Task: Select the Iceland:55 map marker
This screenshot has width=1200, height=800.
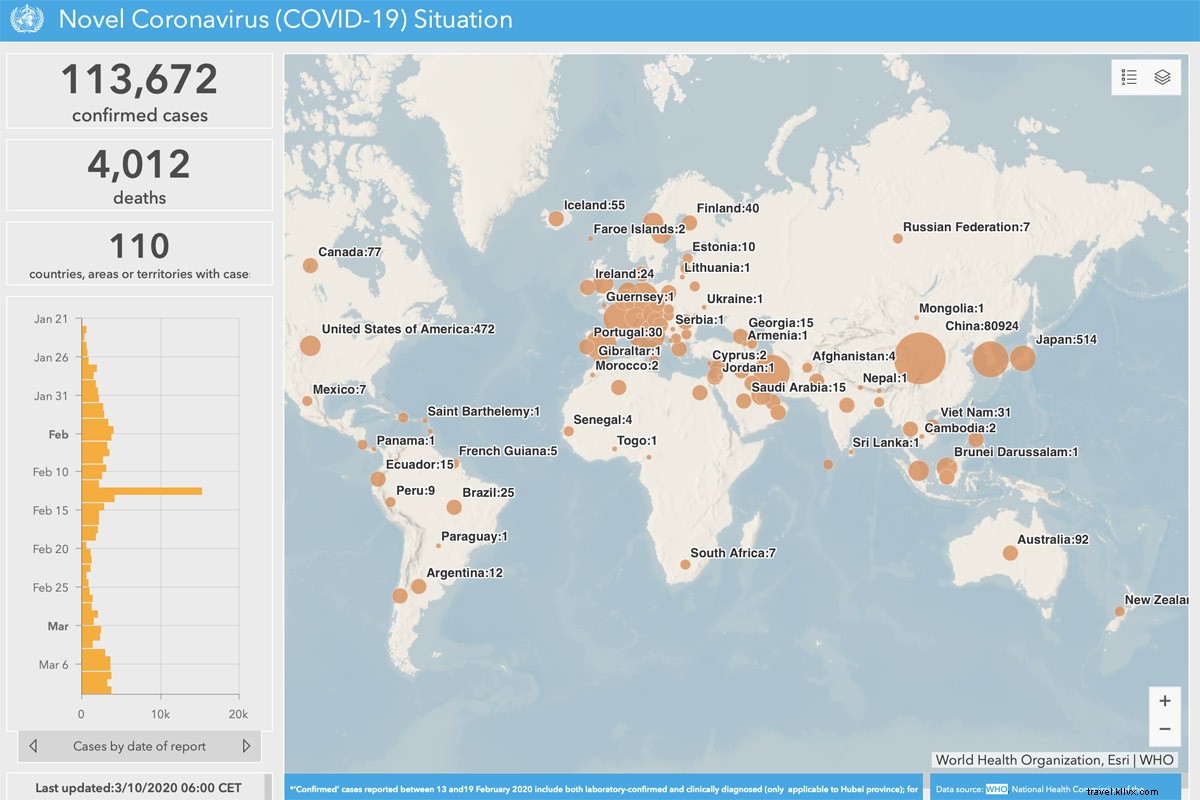Action: click(556, 218)
